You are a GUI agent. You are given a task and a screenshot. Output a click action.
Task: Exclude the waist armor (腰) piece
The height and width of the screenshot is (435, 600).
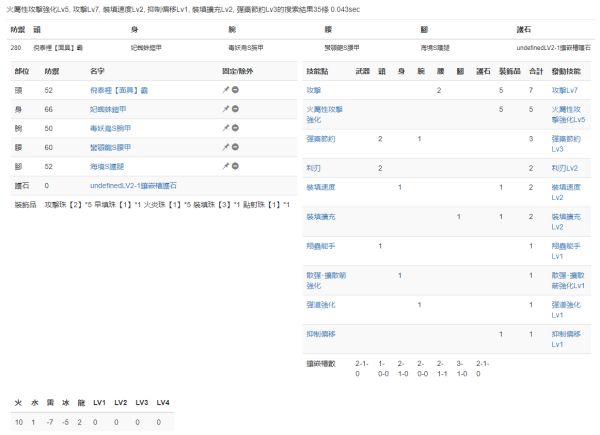point(235,147)
